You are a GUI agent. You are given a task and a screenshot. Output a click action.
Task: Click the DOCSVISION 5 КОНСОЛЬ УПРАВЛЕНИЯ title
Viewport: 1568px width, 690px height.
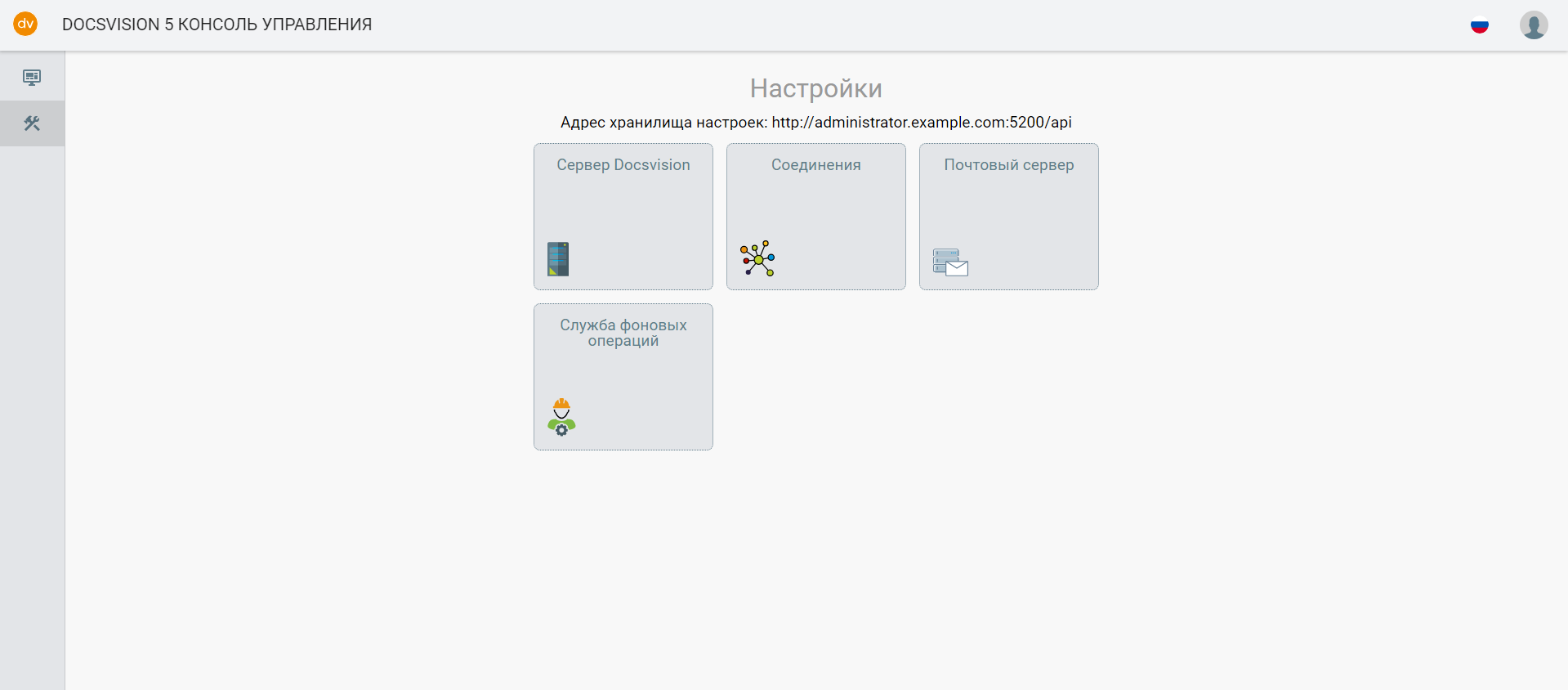click(x=217, y=25)
